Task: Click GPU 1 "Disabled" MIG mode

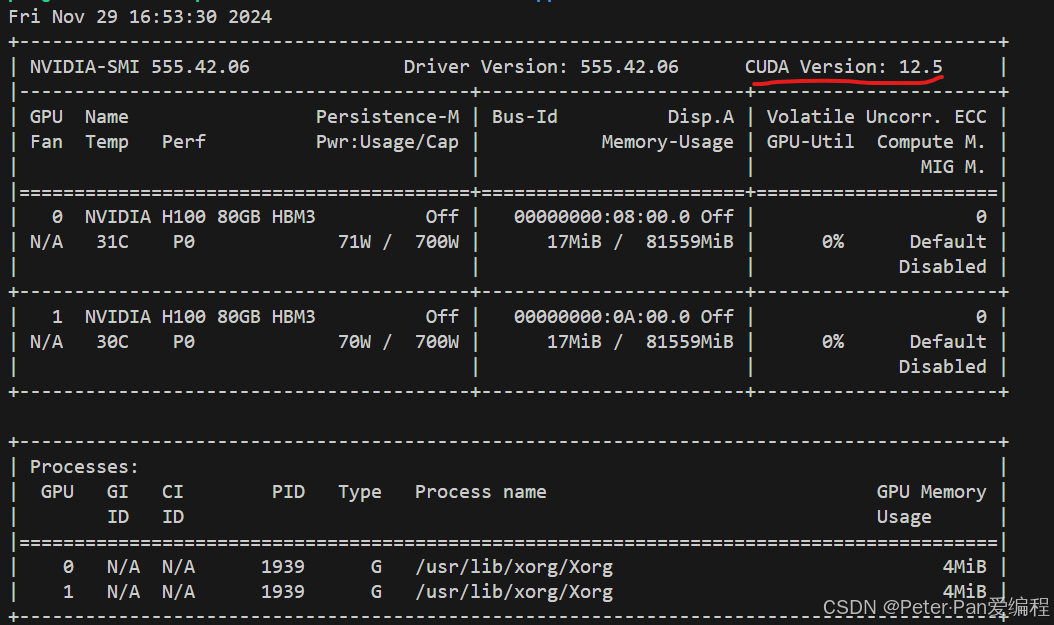Action: [942, 367]
